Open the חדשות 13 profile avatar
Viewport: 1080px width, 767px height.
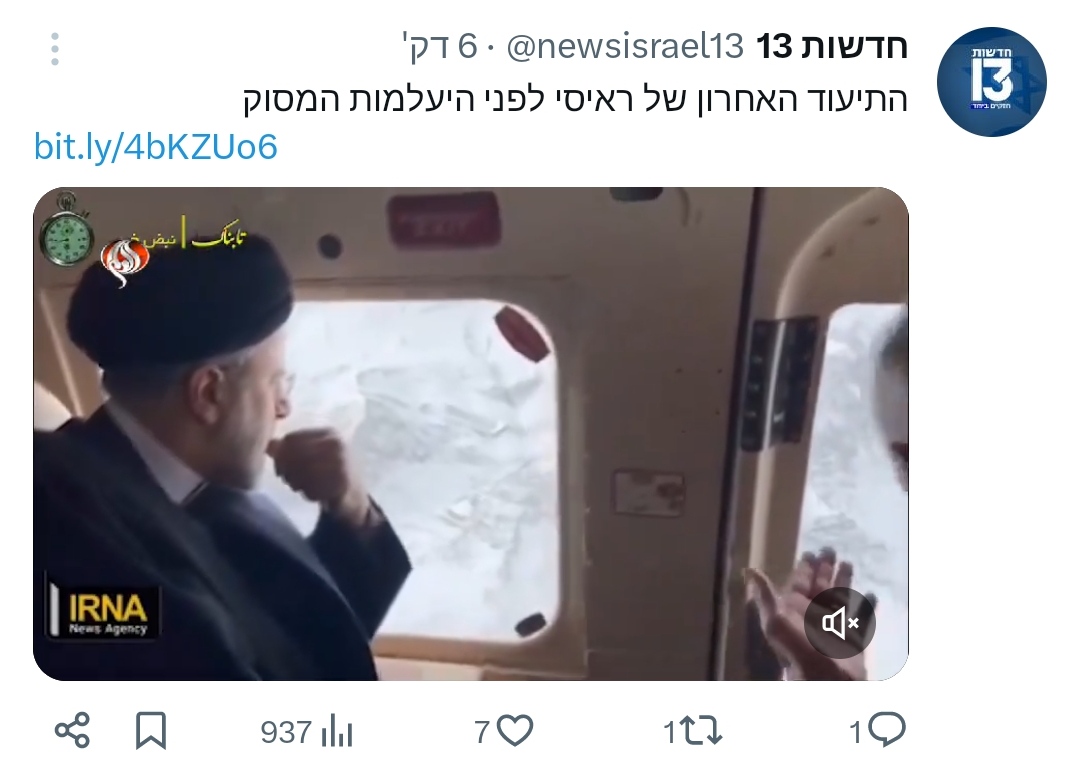click(x=991, y=82)
